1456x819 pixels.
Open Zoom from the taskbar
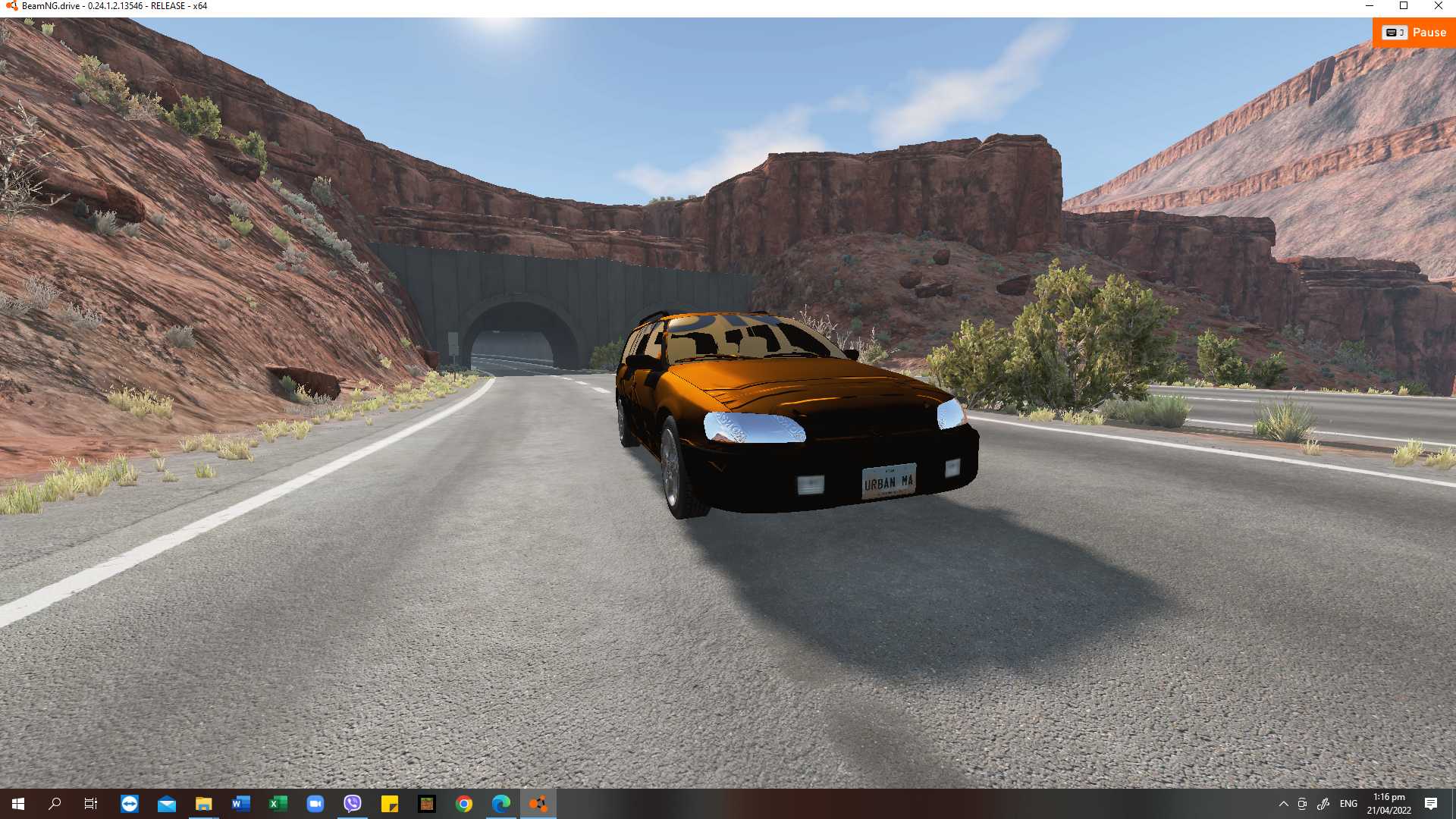click(315, 804)
